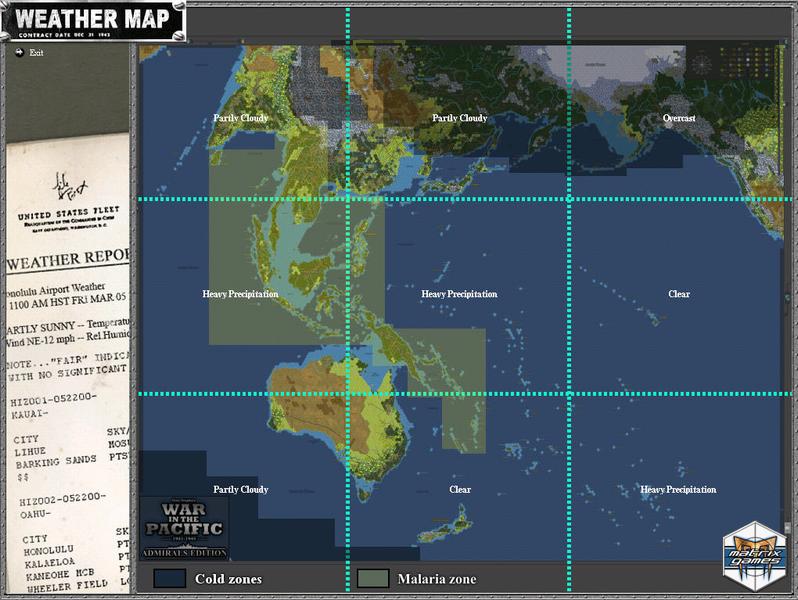Click Heavy Precipitation label in southeast Pacific
The image size is (798, 600).
click(678, 490)
